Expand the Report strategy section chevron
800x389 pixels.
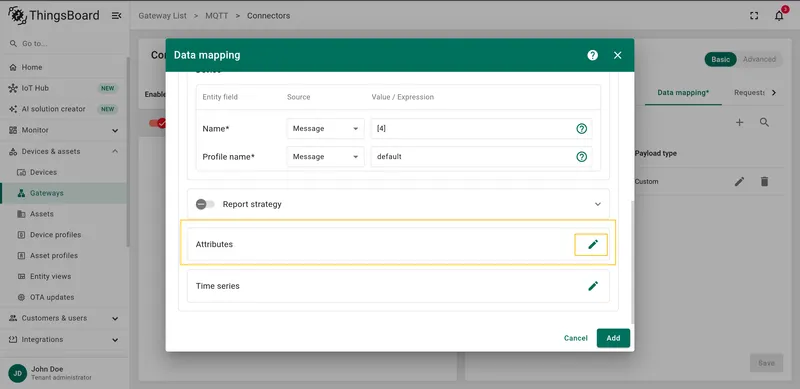(598, 204)
